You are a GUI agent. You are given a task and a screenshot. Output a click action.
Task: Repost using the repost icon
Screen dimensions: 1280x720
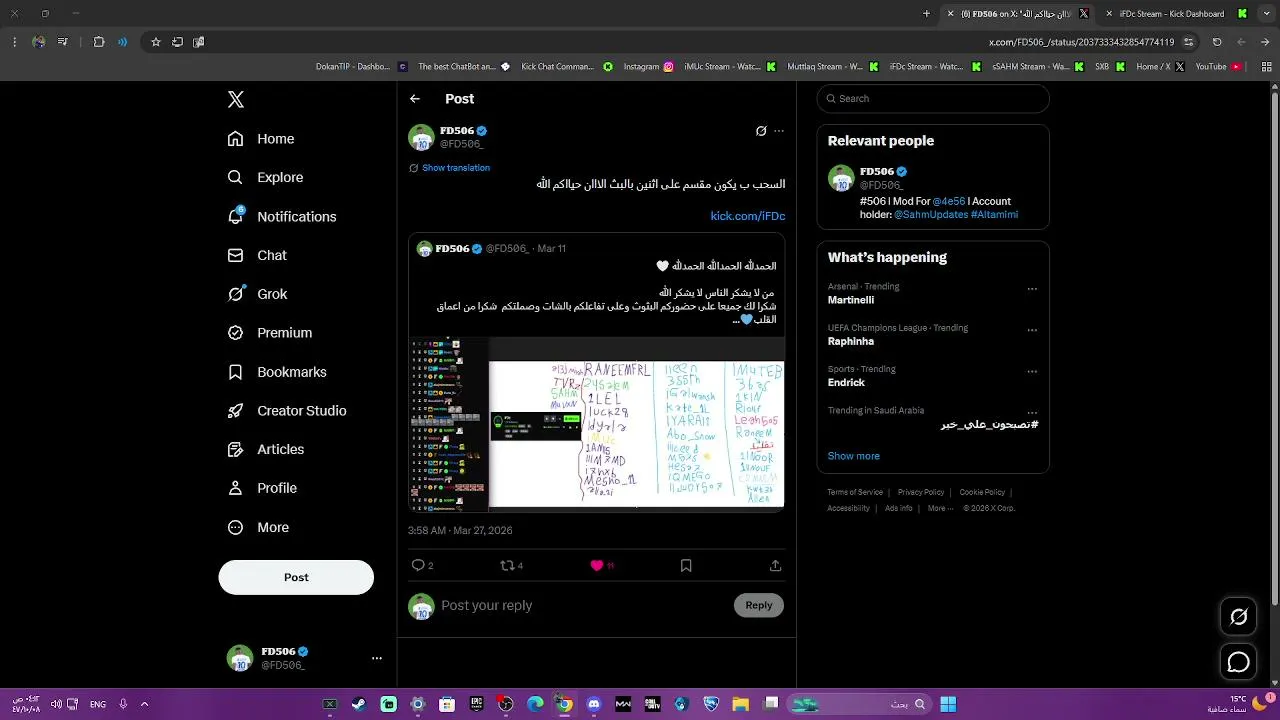[x=507, y=565]
